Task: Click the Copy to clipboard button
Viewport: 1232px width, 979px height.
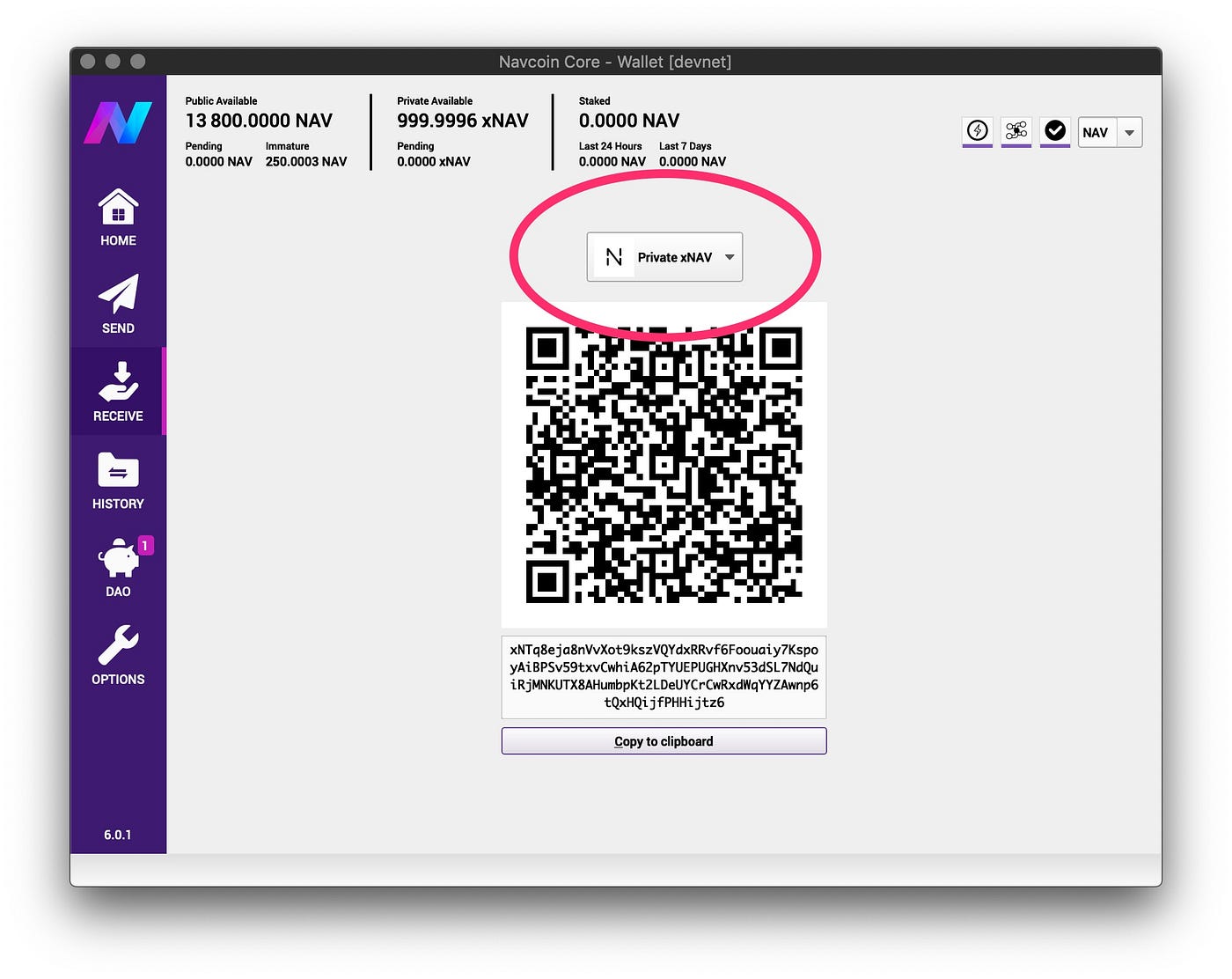Action: pyautogui.click(x=664, y=741)
